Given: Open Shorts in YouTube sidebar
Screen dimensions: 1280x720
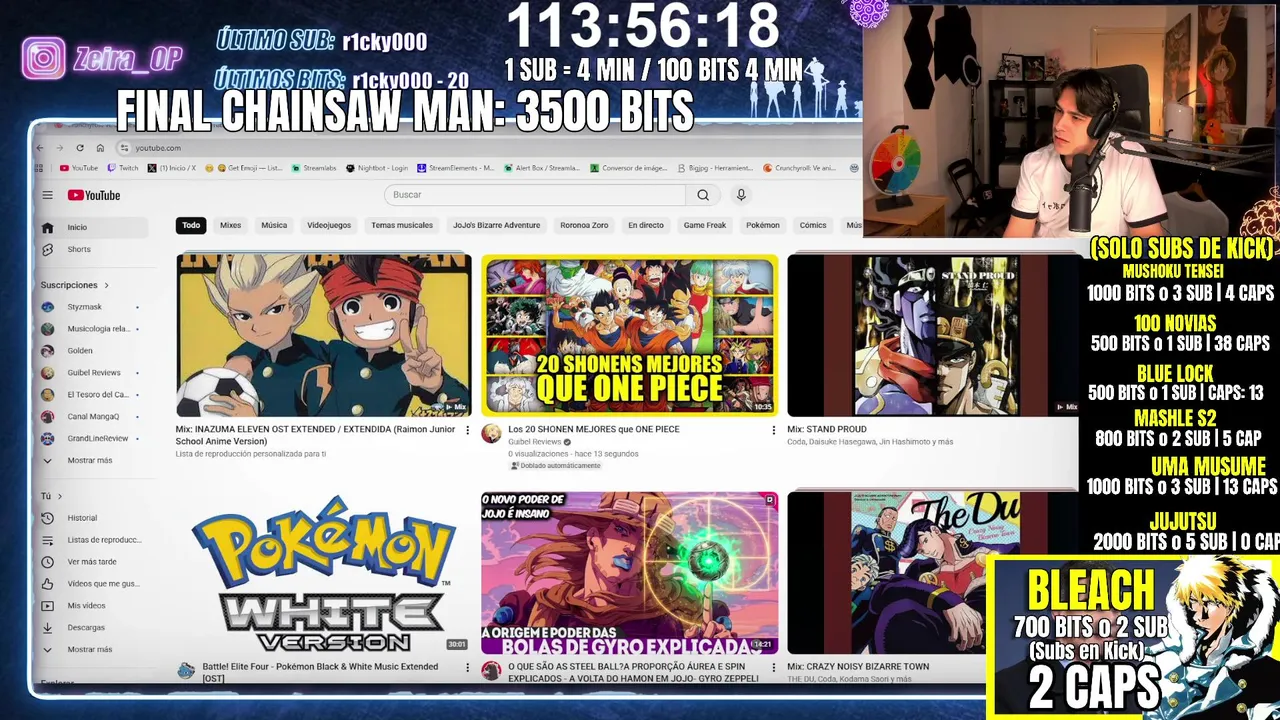Looking at the screenshot, I should pyautogui.click(x=94, y=249).
